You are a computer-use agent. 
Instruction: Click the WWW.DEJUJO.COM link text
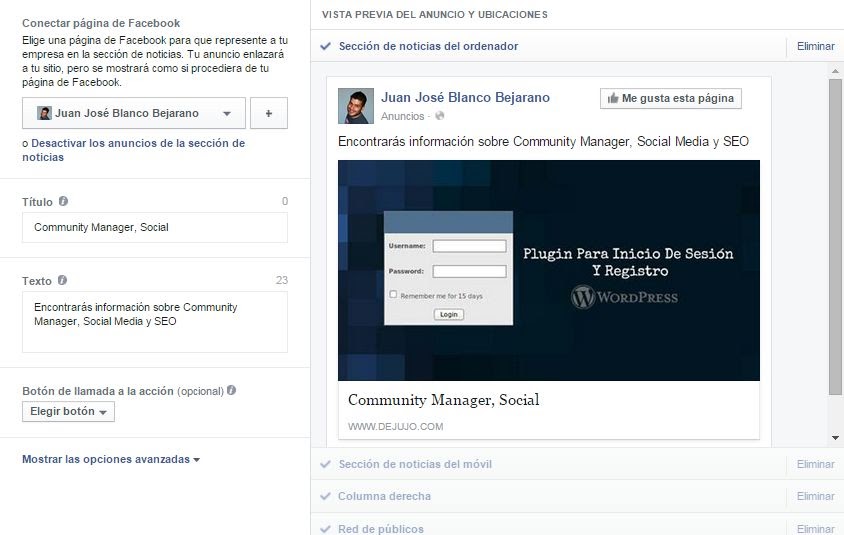coord(396,427)
